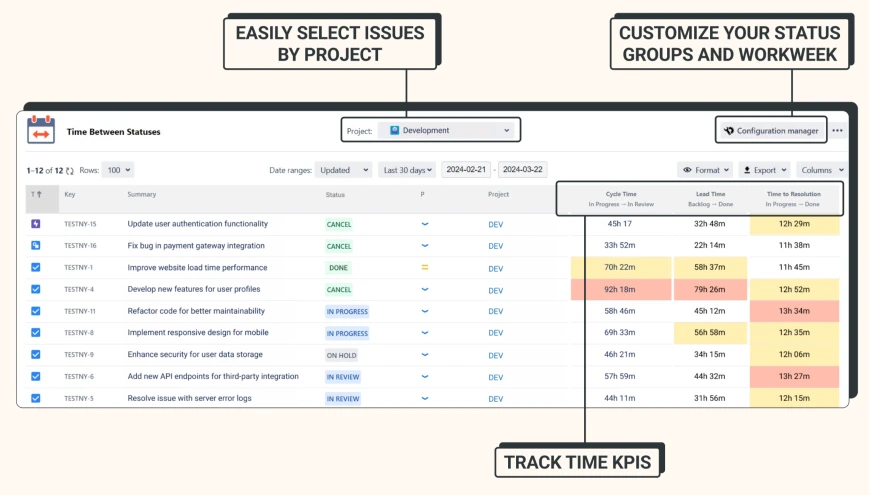The height and width of the screenshot is (495, 870).
Task: Open the Updated date range type dropdown
Action: tap(343, 170)
